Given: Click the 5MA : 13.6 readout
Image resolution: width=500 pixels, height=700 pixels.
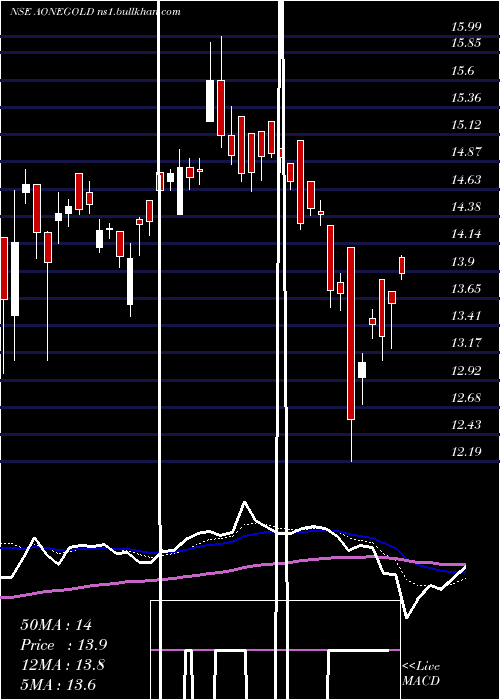Looking at the screenshot, I should (58, 684).
